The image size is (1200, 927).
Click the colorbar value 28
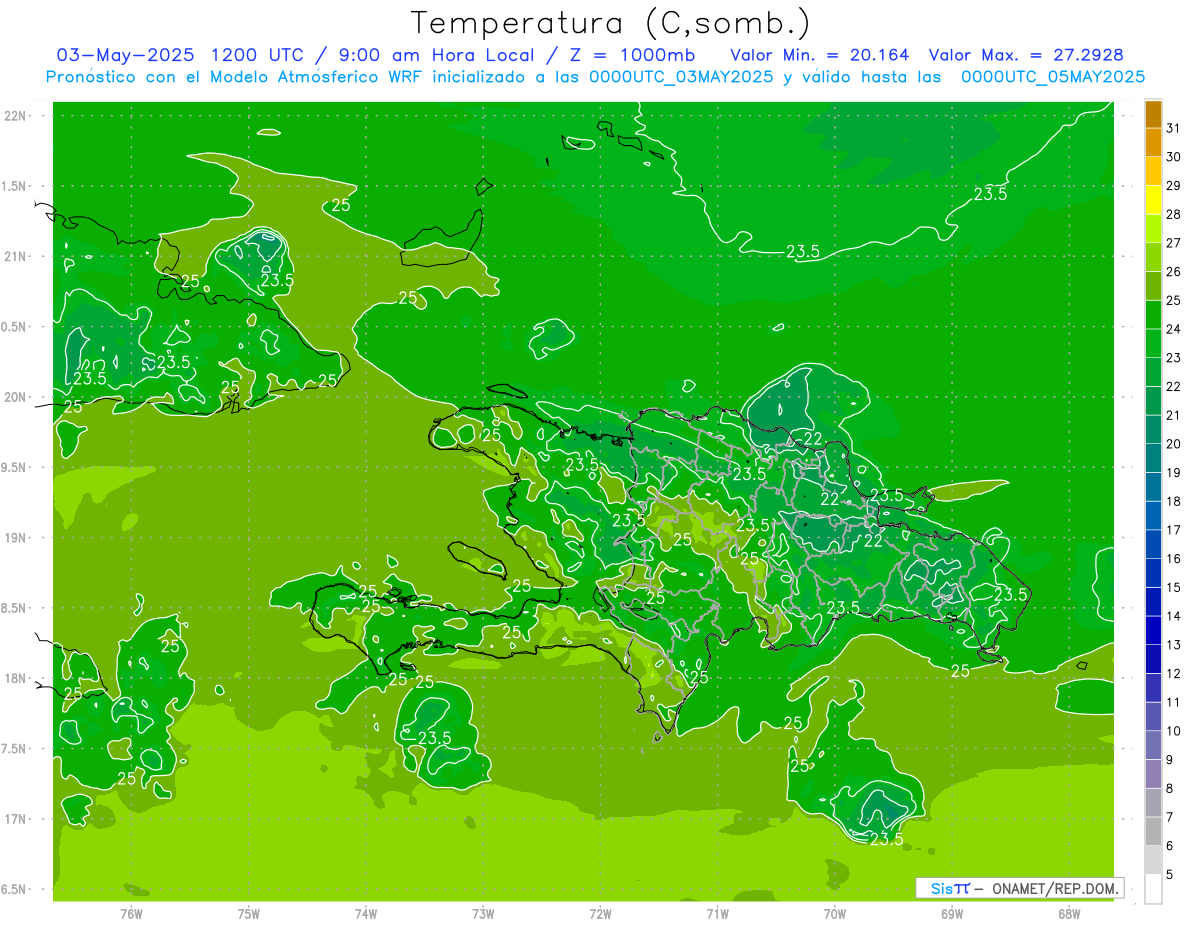point(1174,214)
